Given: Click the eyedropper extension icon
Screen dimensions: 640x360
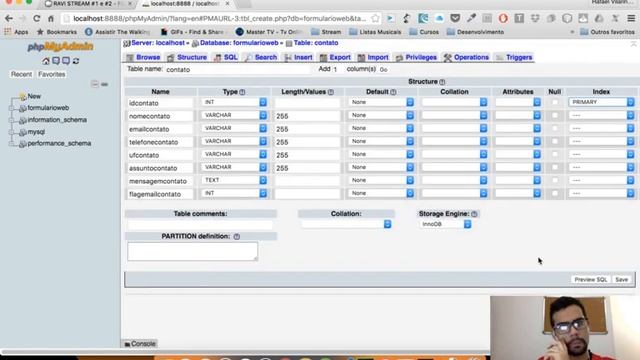Looking at the screenshot, I should pyautogui.click(x=471, y=18).
